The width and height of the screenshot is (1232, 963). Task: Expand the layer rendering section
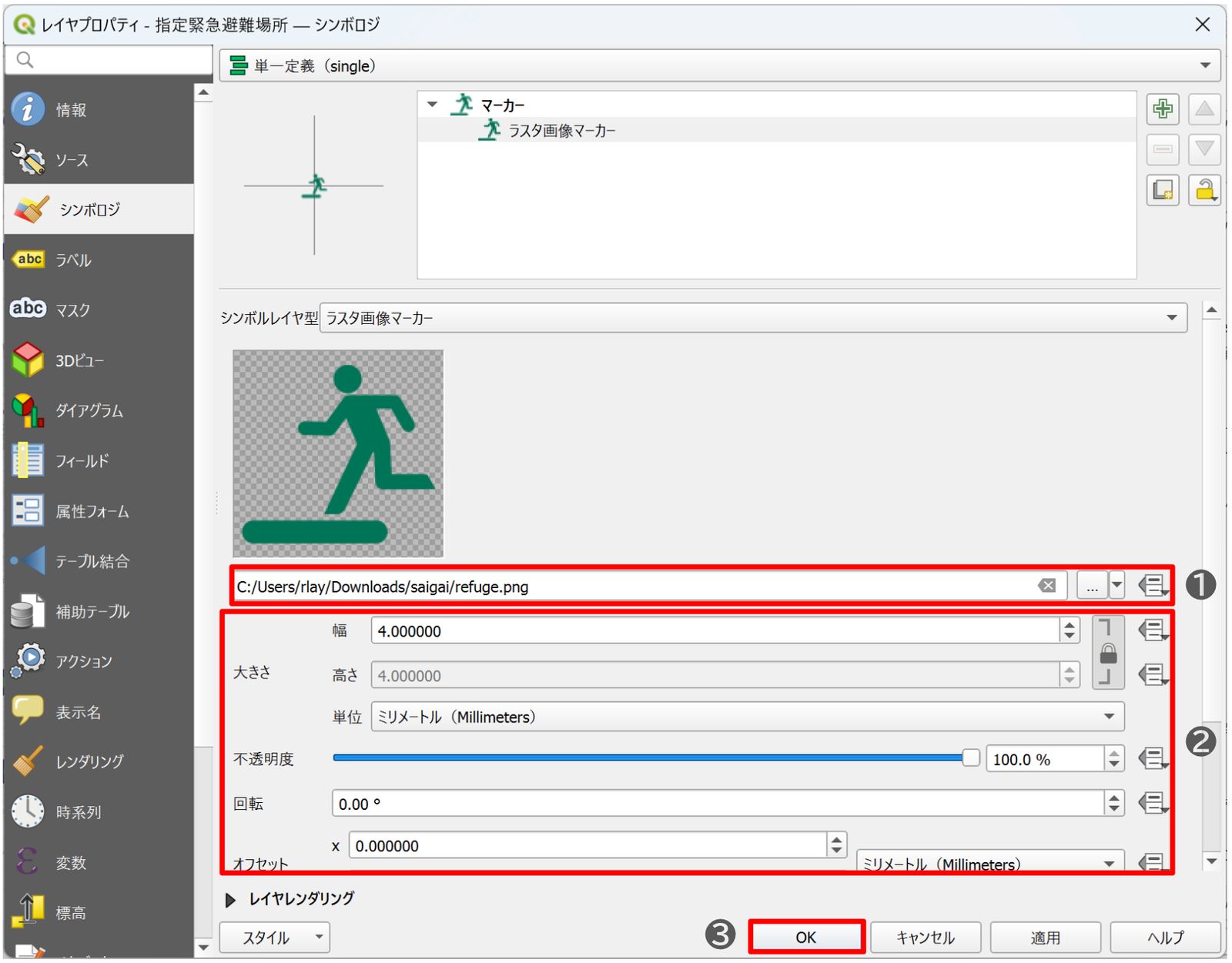(x=230, y=899)
